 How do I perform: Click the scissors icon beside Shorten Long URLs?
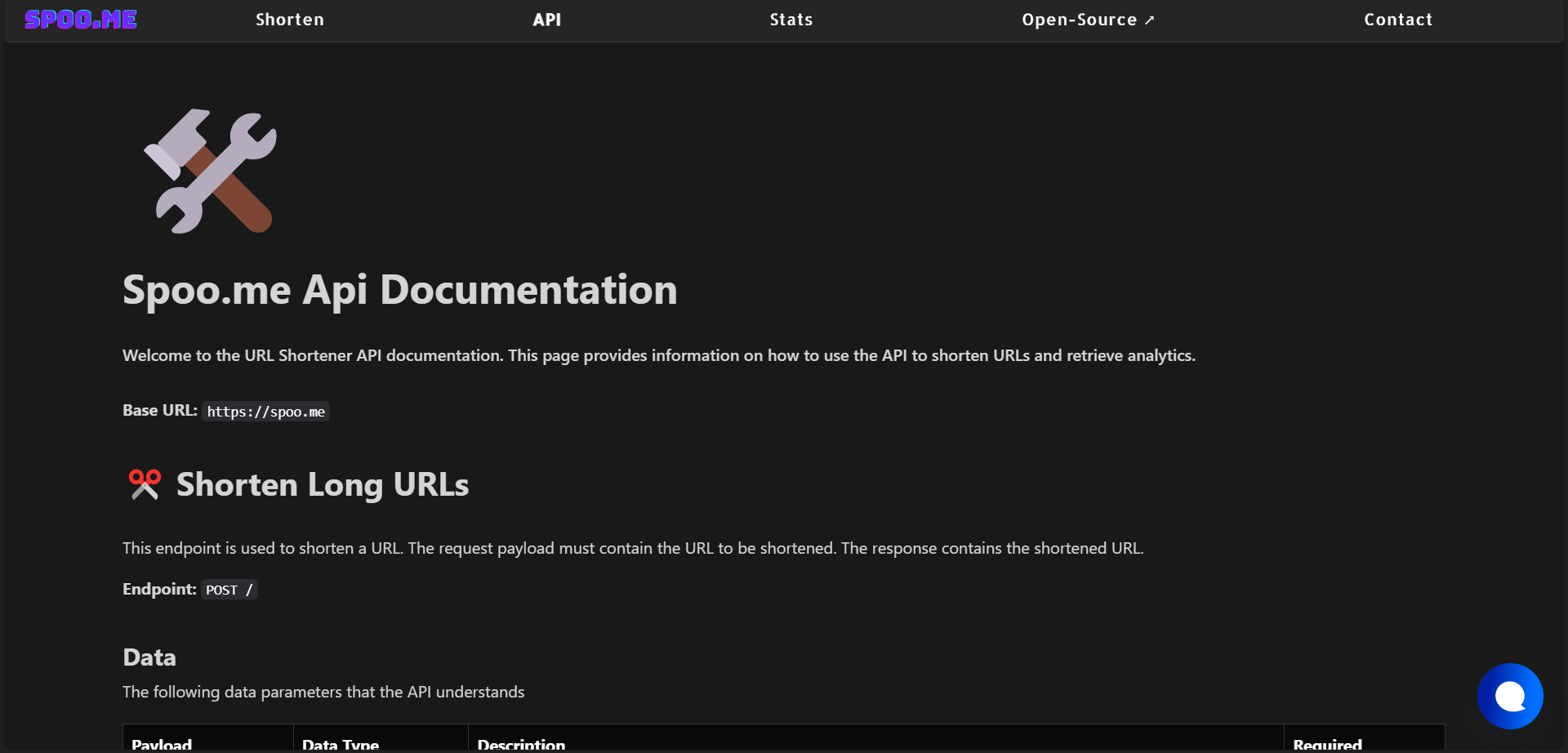click(145, 484)
